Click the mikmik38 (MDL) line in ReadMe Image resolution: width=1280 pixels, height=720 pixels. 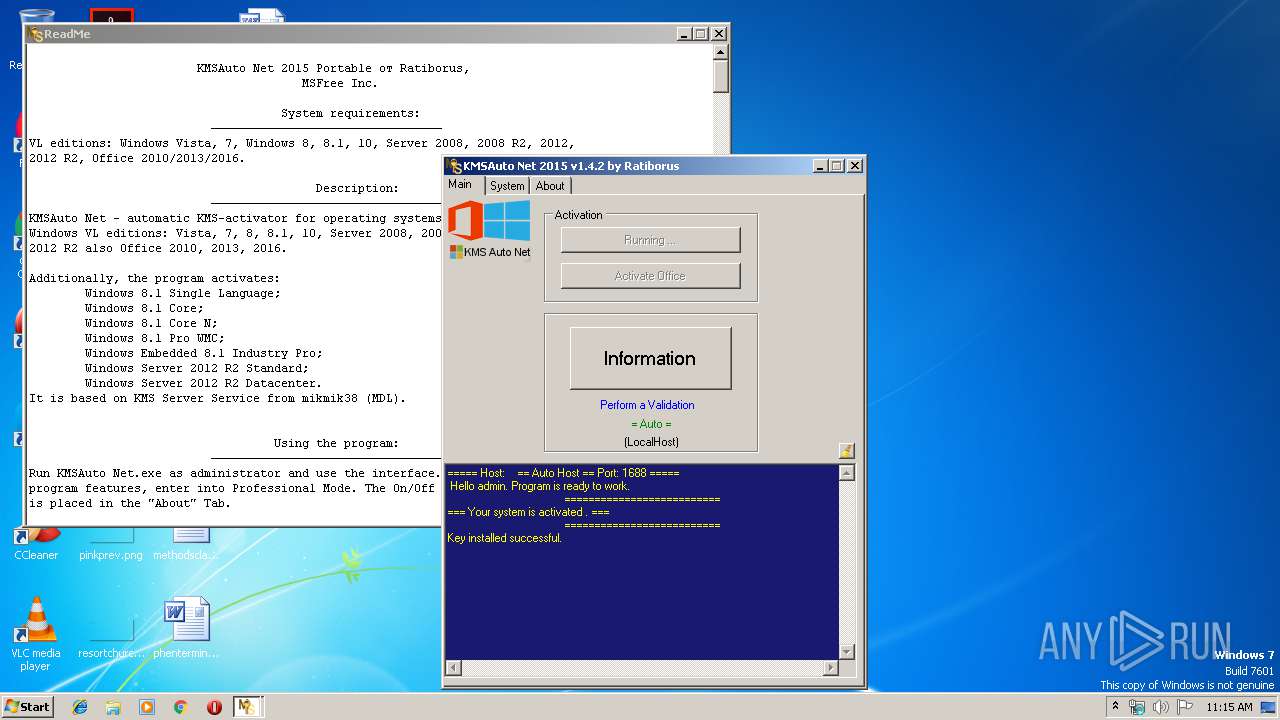point(218,398)
